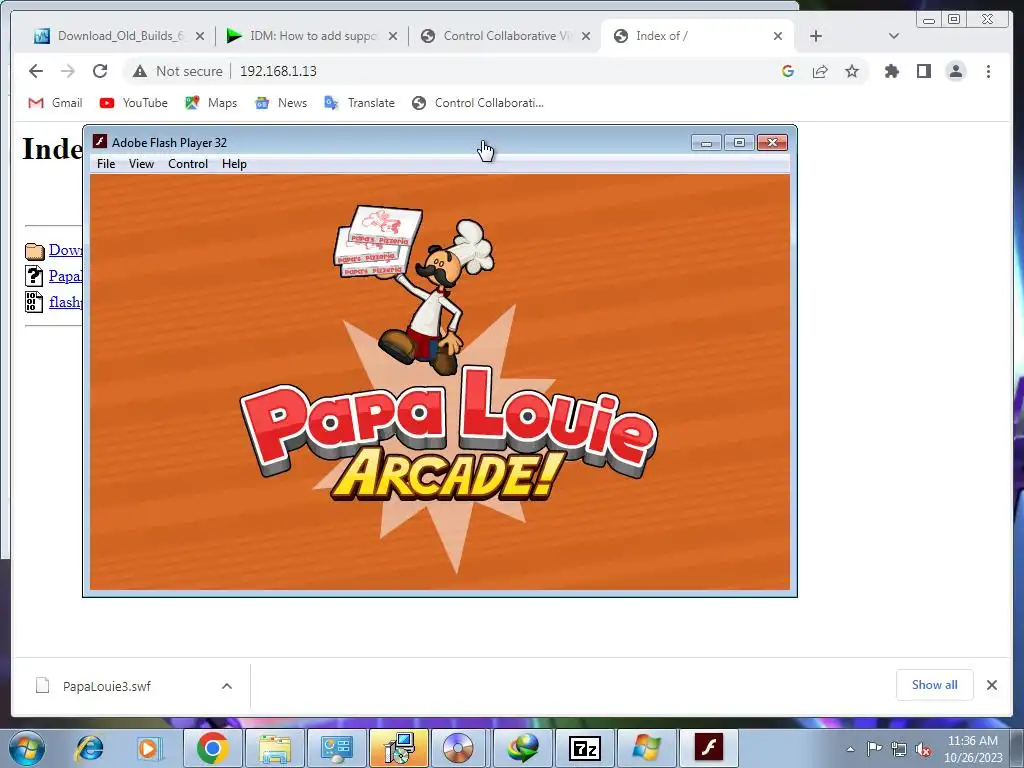This screenshot has width=1024, height=768.
Task: Open Windows Media Player from taskbar
Action: [x=148, y=748]
